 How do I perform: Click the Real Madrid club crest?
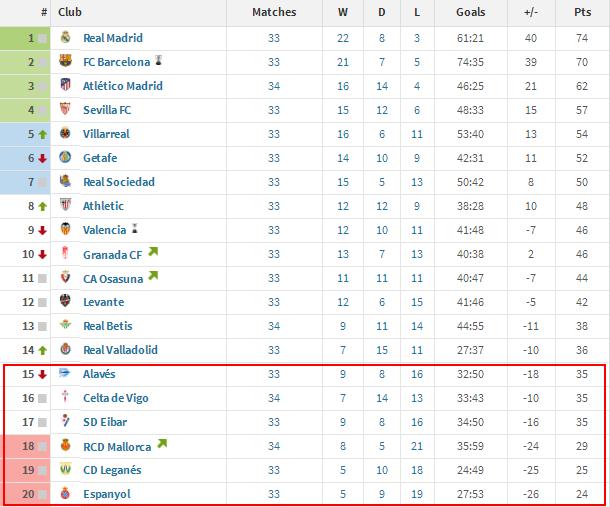coord(65,38)
